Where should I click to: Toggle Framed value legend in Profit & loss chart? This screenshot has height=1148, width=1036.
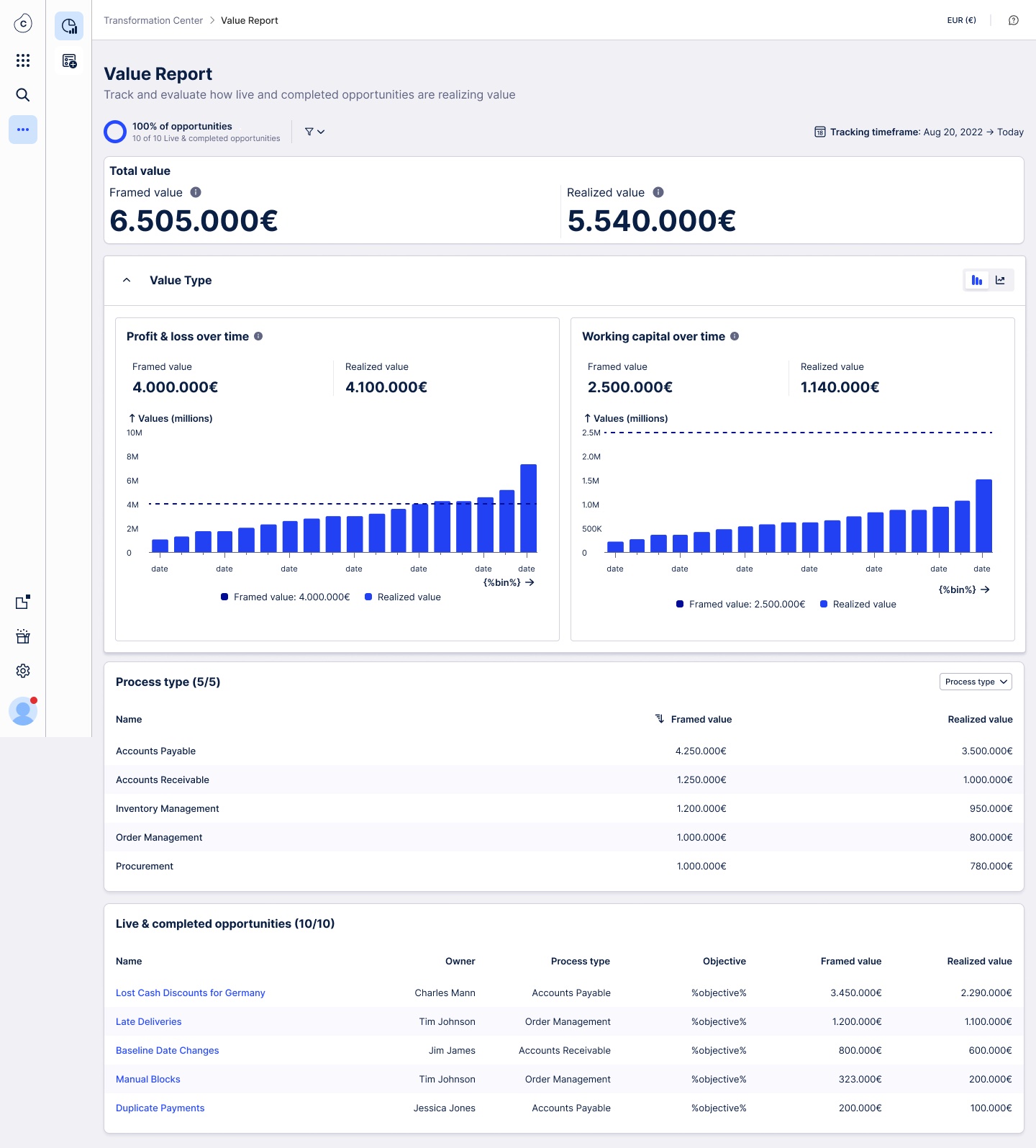coord(285,597)
